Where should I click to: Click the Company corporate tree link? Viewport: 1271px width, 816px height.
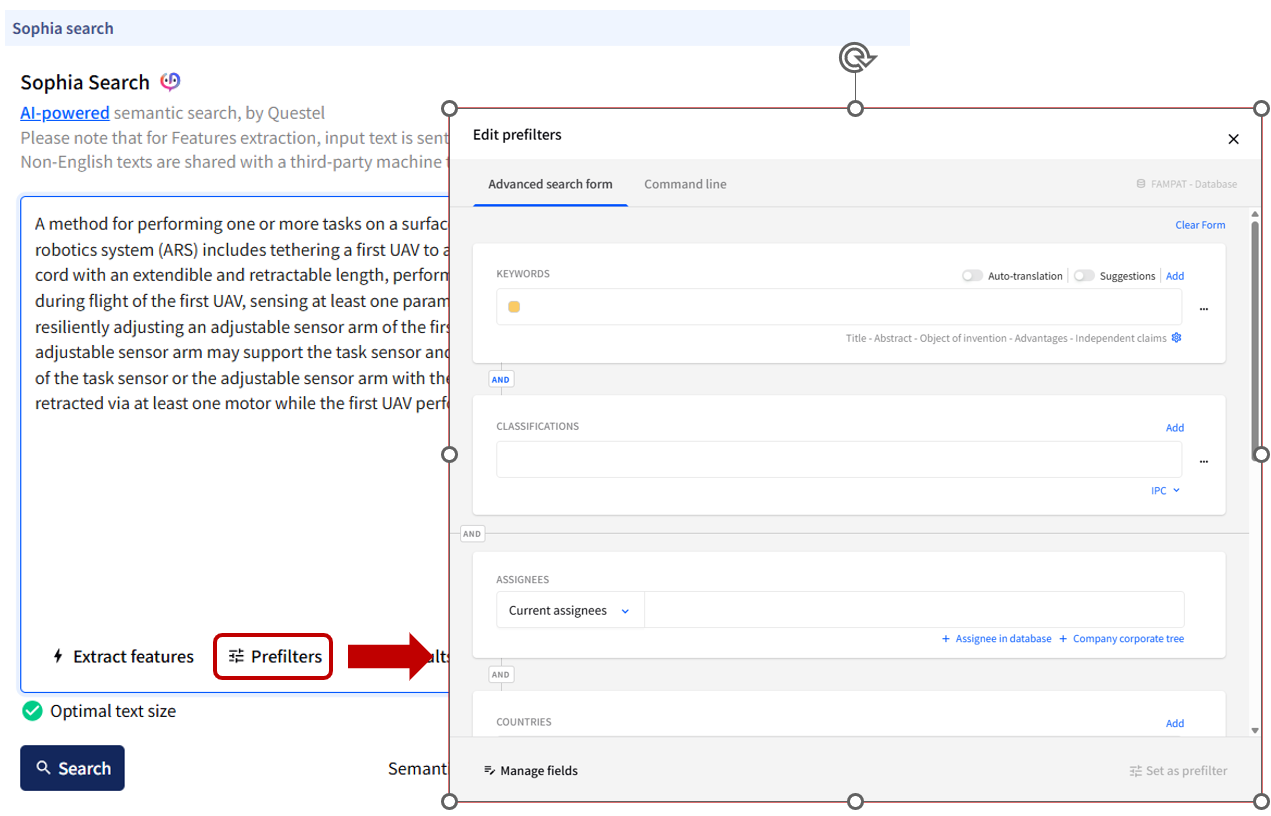1121,639
